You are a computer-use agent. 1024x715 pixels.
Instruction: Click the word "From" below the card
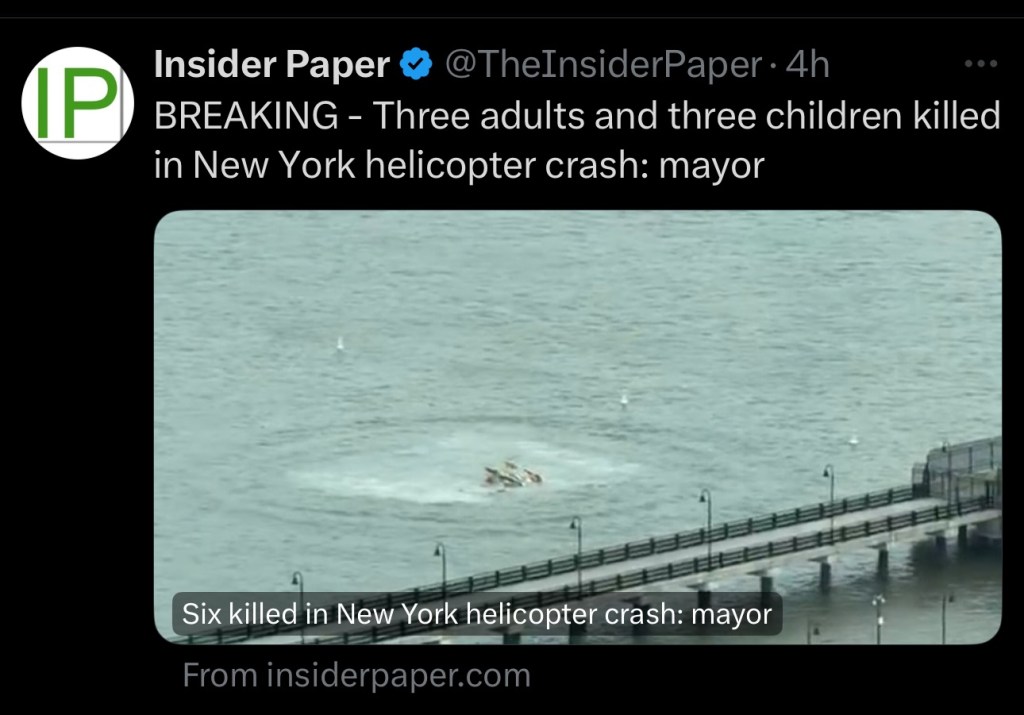click(220, 675)
